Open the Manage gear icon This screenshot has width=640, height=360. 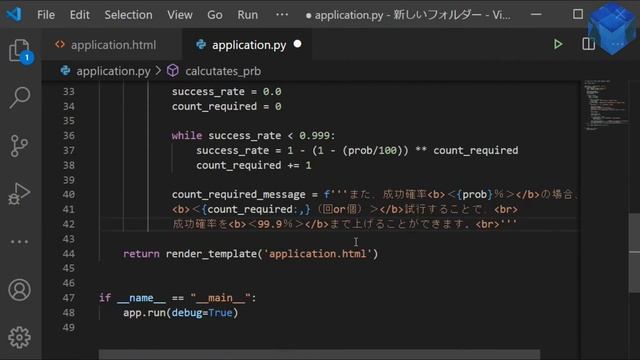tap(19, 337)
